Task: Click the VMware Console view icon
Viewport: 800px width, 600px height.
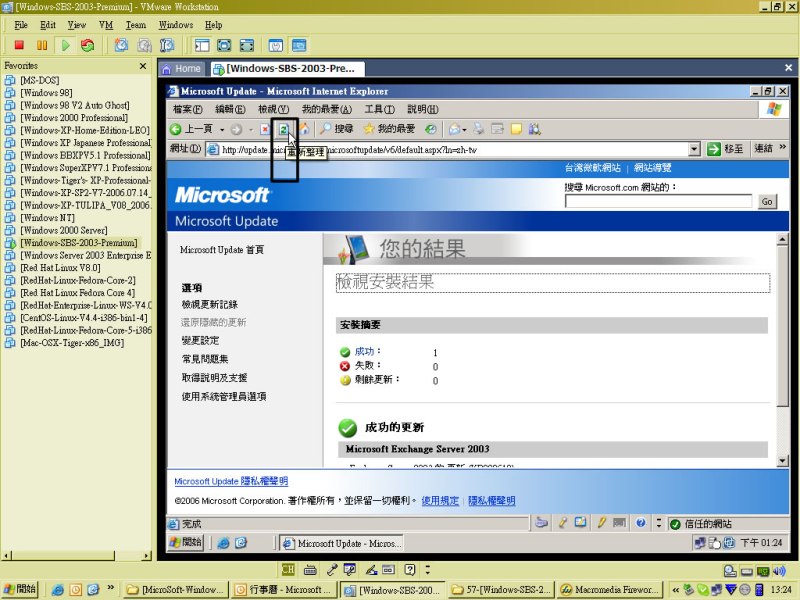Action: pyautogui.click(x=299, y=45)
